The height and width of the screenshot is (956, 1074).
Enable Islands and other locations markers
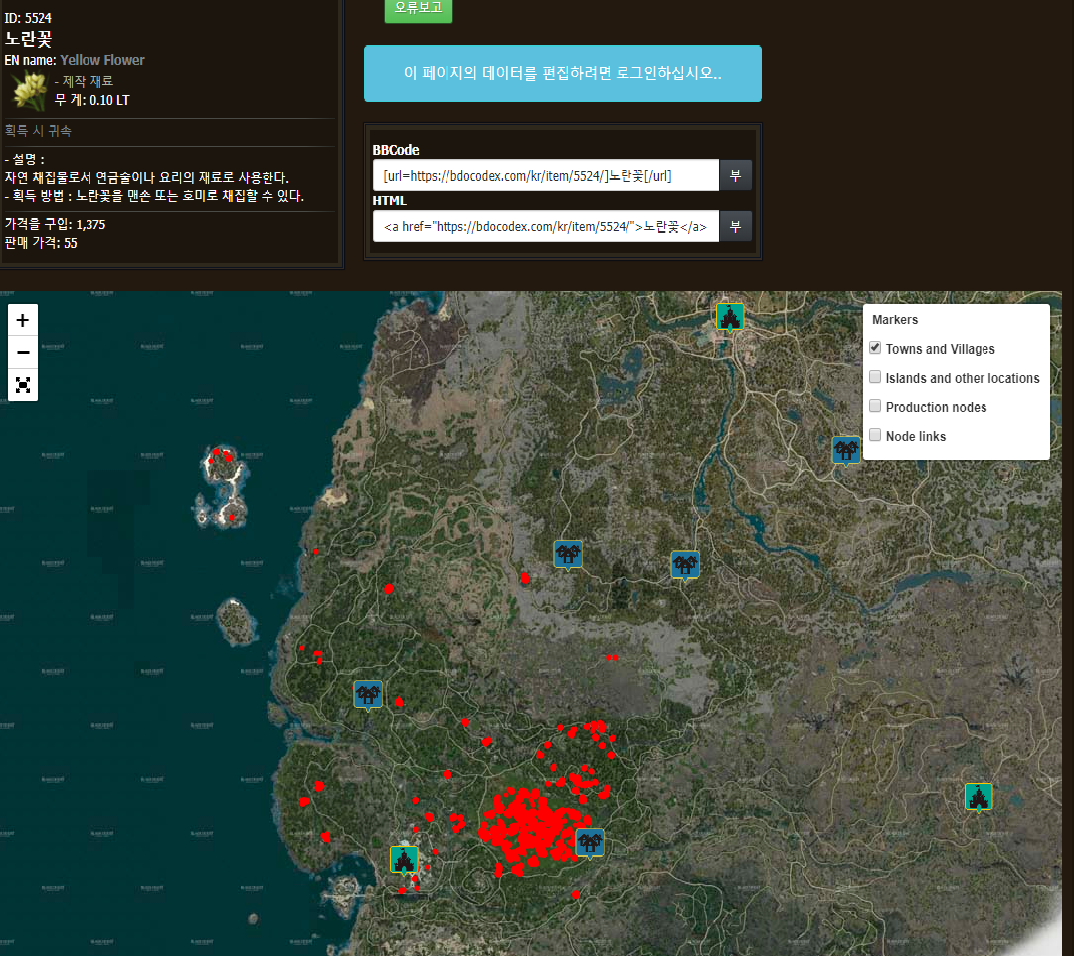click(x=875, y=377)
